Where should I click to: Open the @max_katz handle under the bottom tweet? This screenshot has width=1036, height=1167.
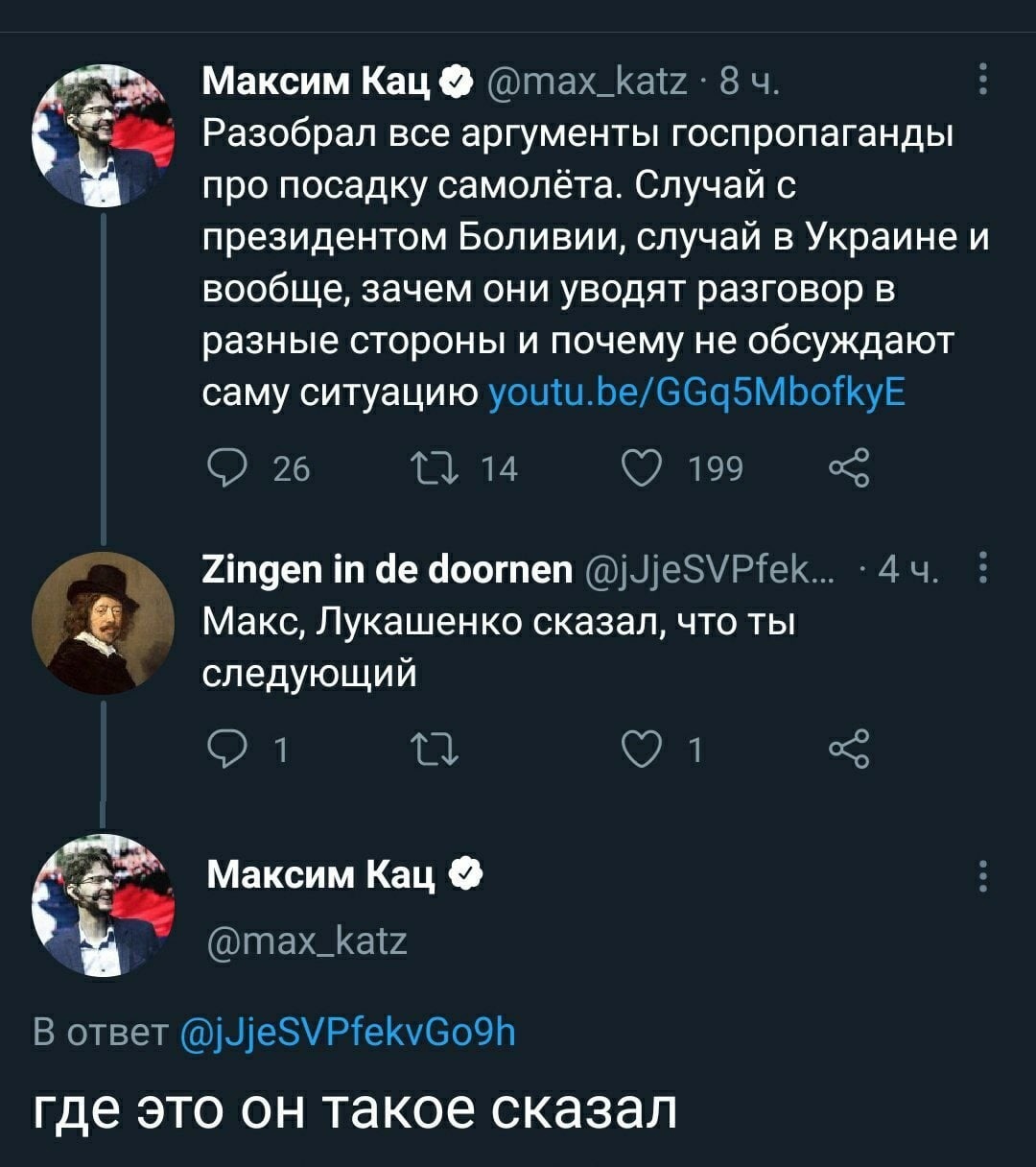pos(307,940)
